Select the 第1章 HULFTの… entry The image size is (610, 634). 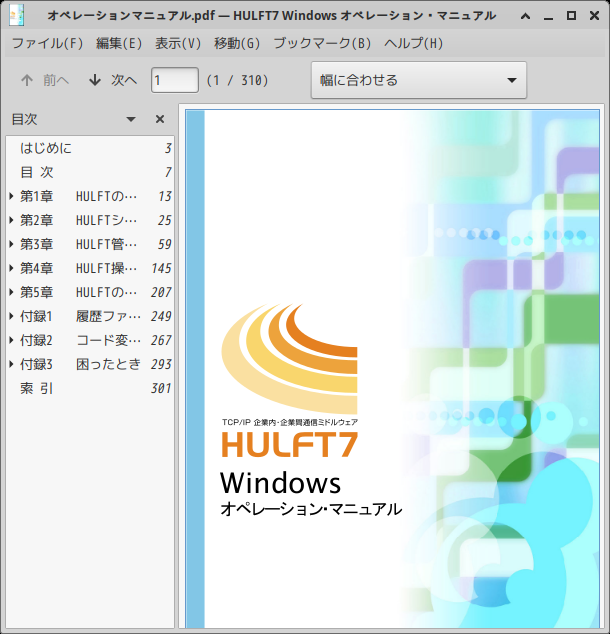point(90,196)
